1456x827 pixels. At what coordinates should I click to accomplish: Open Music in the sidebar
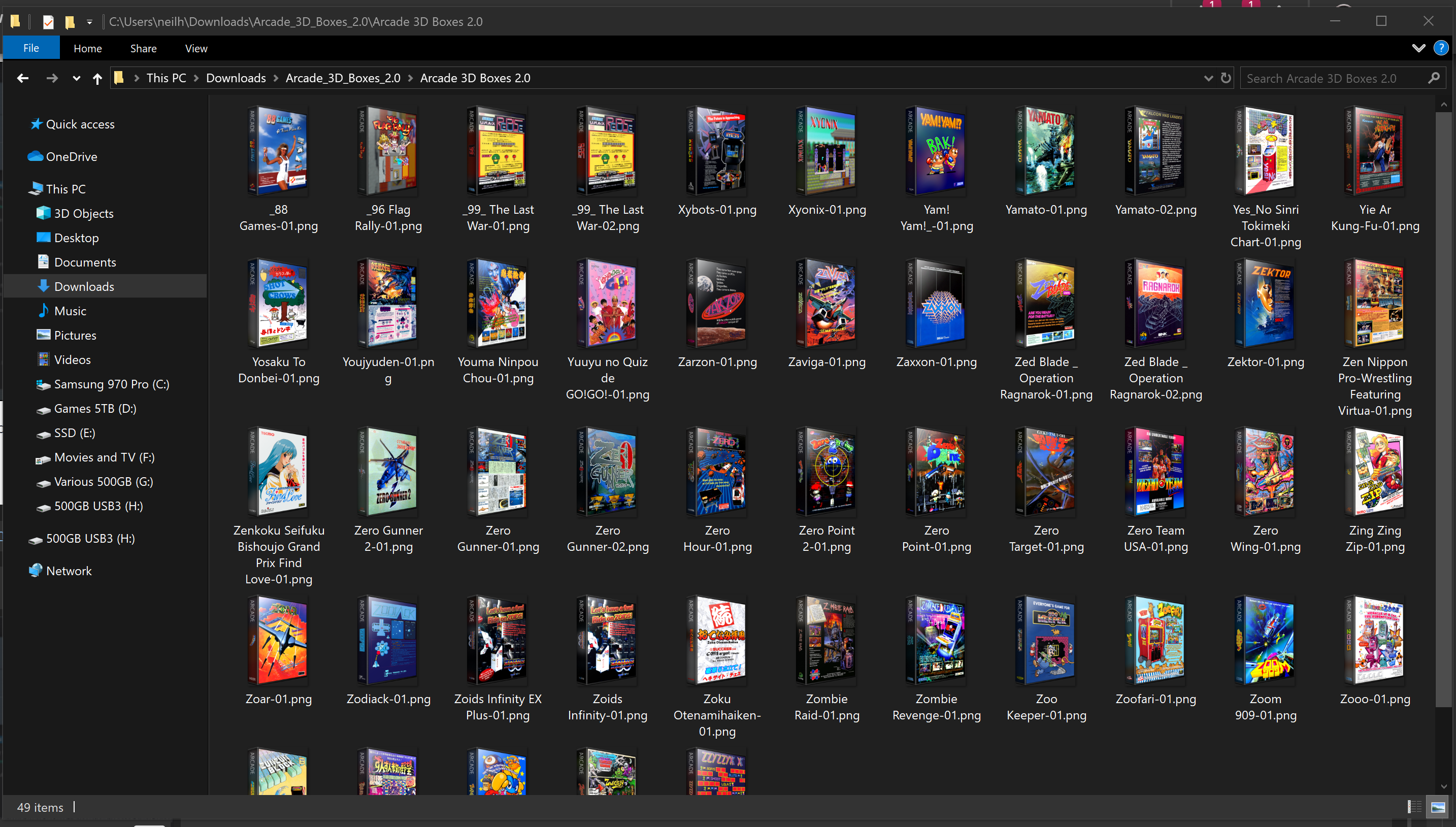(x=61, y=311)
